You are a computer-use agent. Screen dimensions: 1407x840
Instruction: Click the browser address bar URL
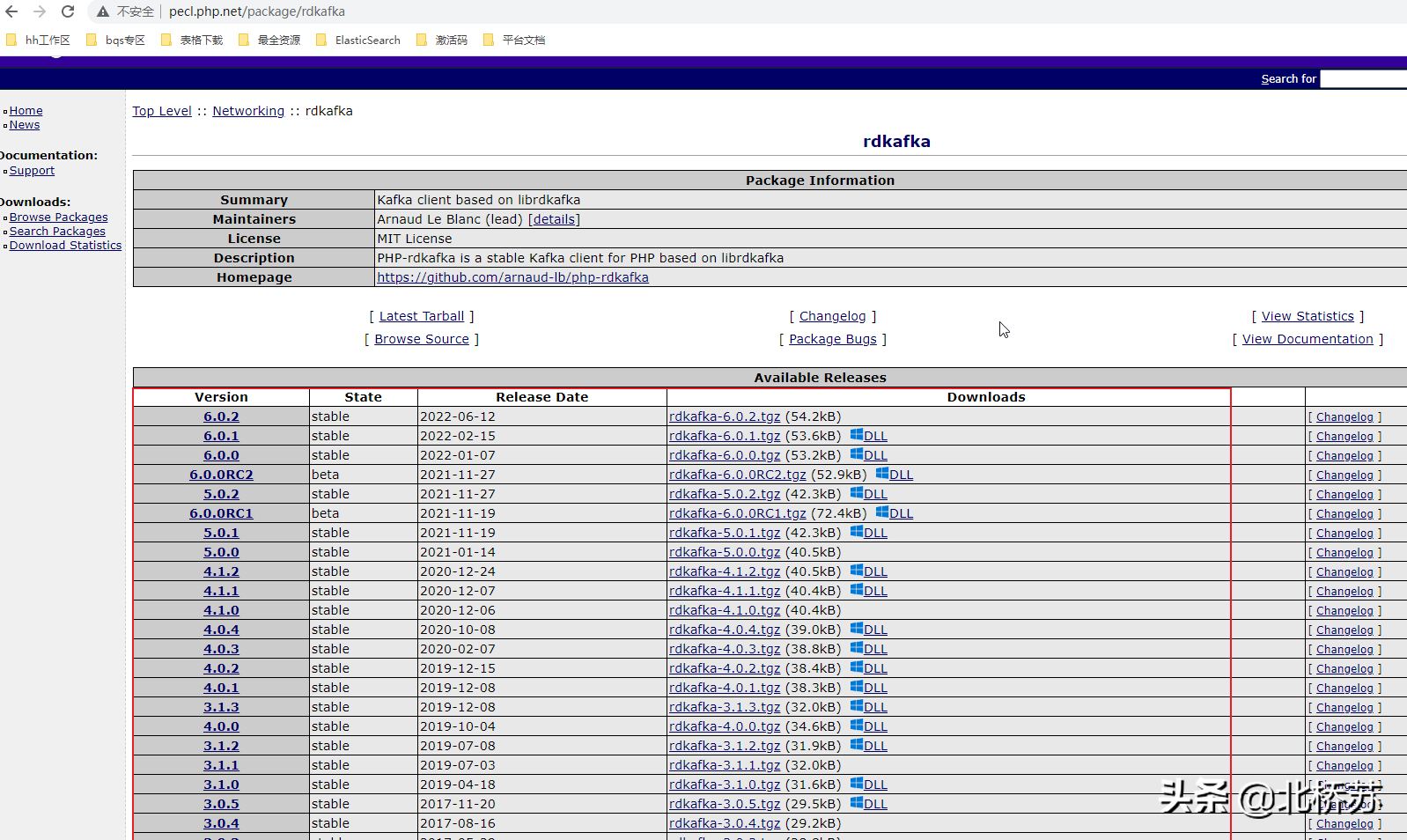[257, 11]
